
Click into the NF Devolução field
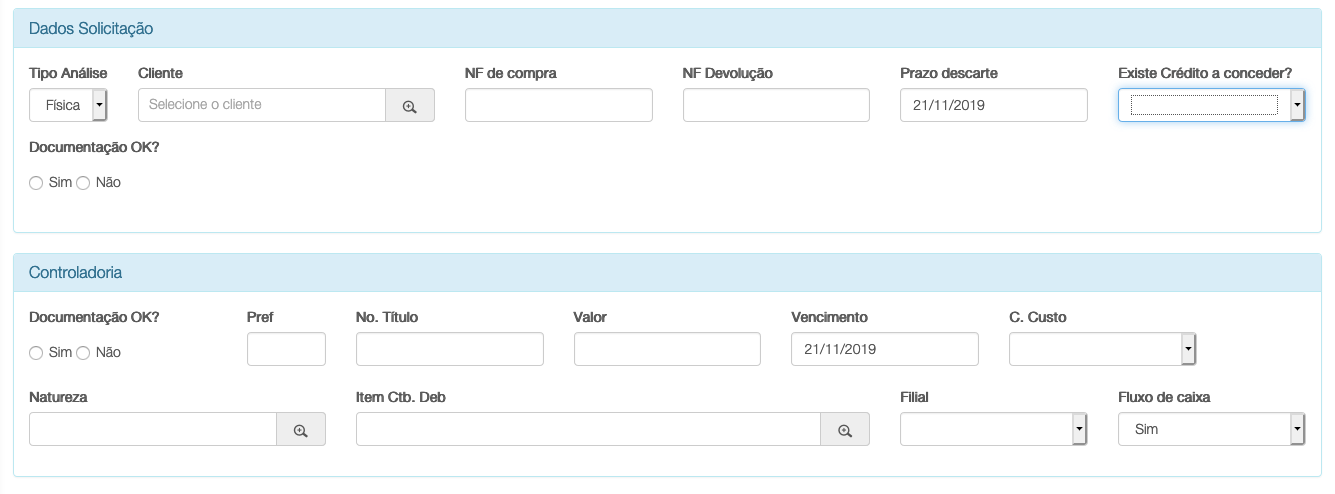[x=776, y=105]
